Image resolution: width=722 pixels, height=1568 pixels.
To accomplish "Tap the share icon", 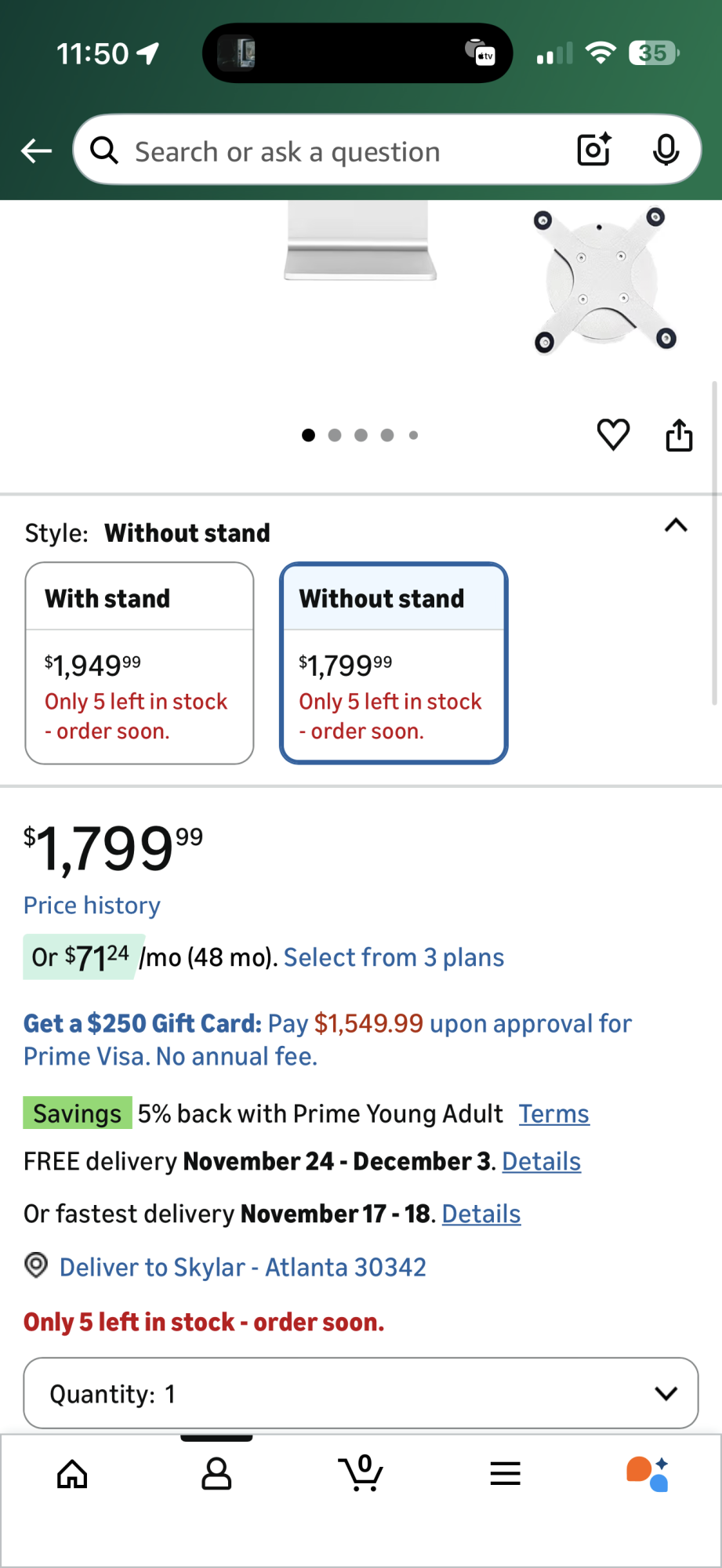I will [679, 435].
